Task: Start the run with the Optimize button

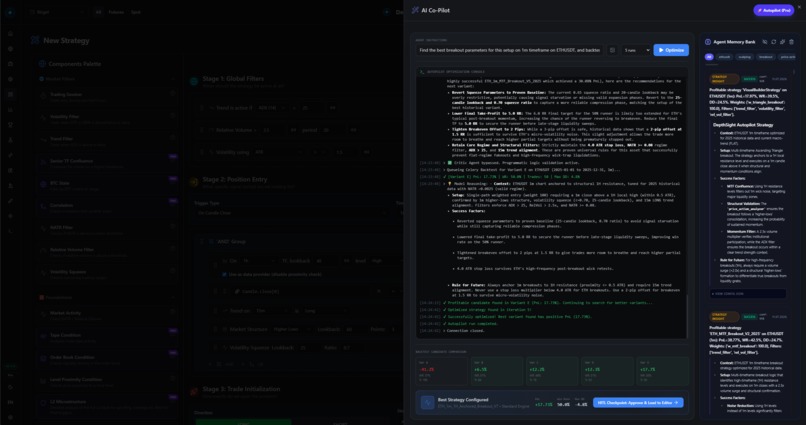Action: pyautogui.click(x=671, y=50)
